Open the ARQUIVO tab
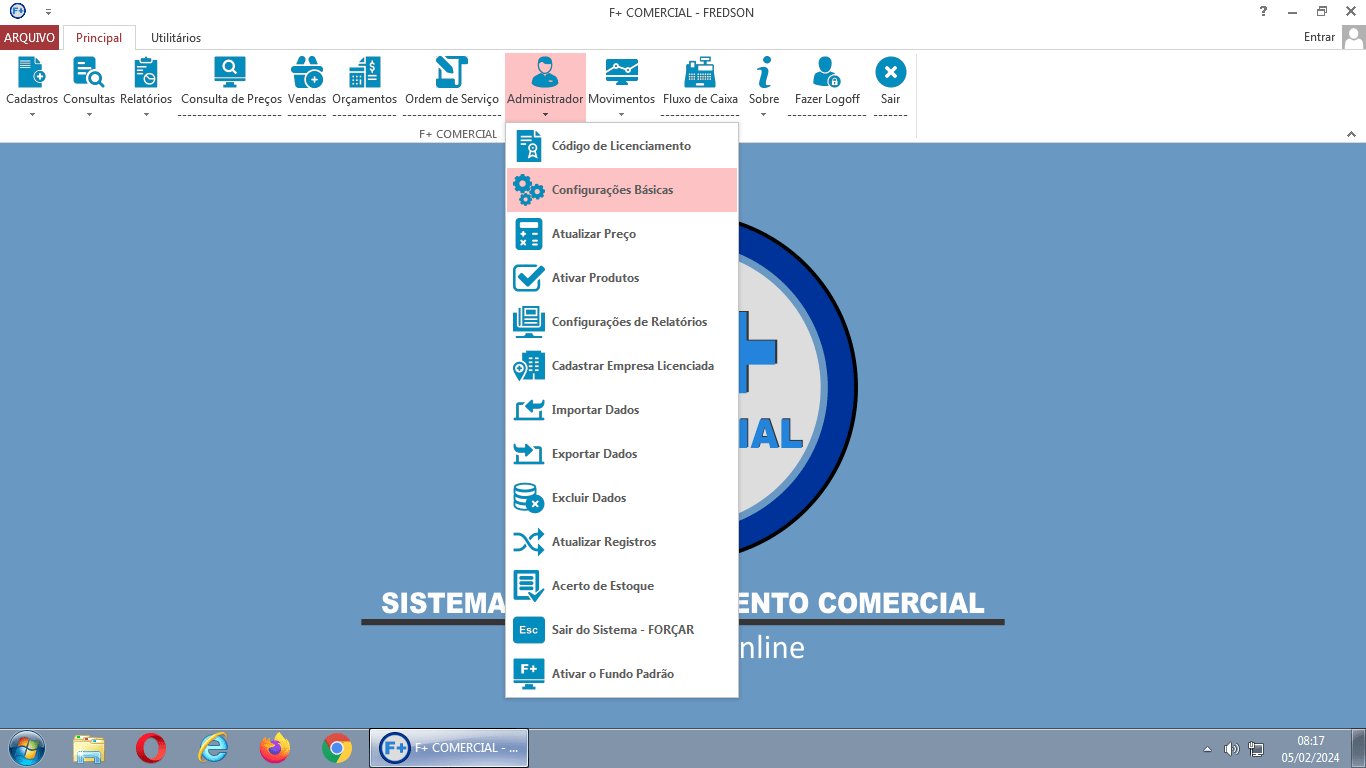 [x=30, y=38]
